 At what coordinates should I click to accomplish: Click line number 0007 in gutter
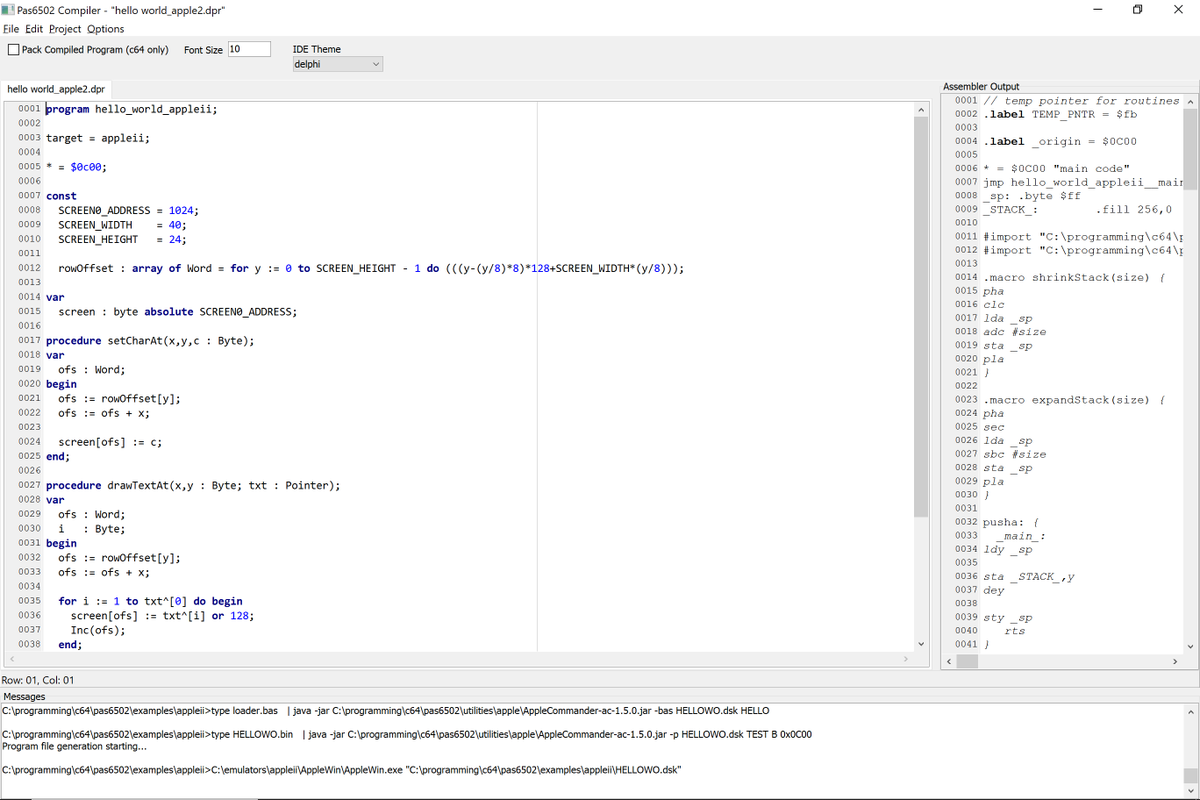(29, 196)
